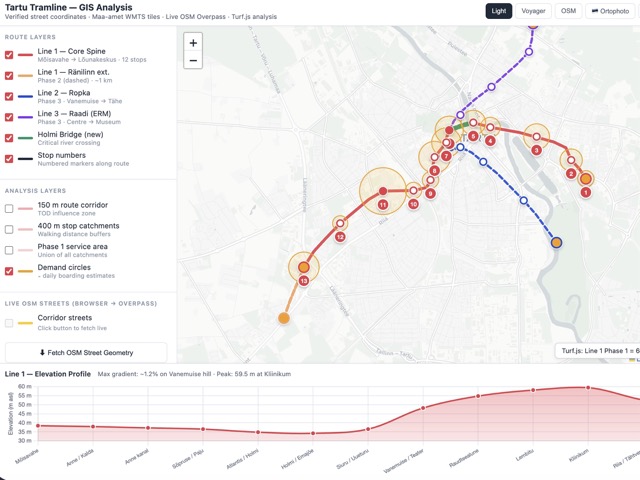This screenshot has height=480, width=640.
Task: Select stop marker number 10
Action: point(413,204)
